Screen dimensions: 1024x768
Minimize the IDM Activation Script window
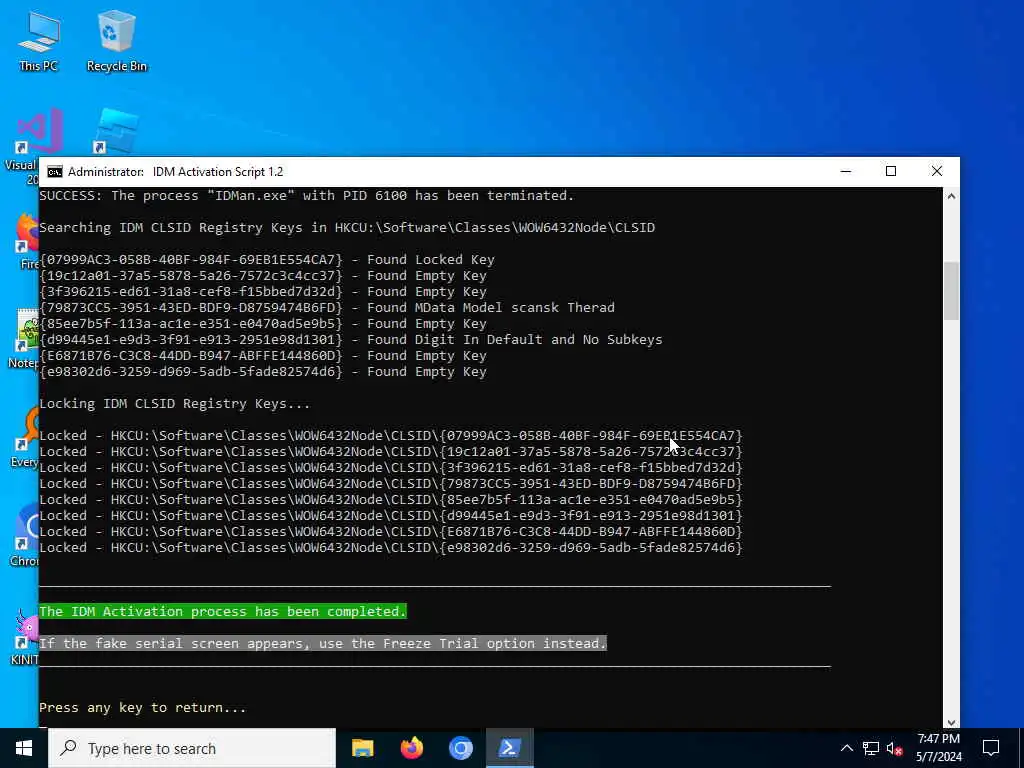(846, 171)
